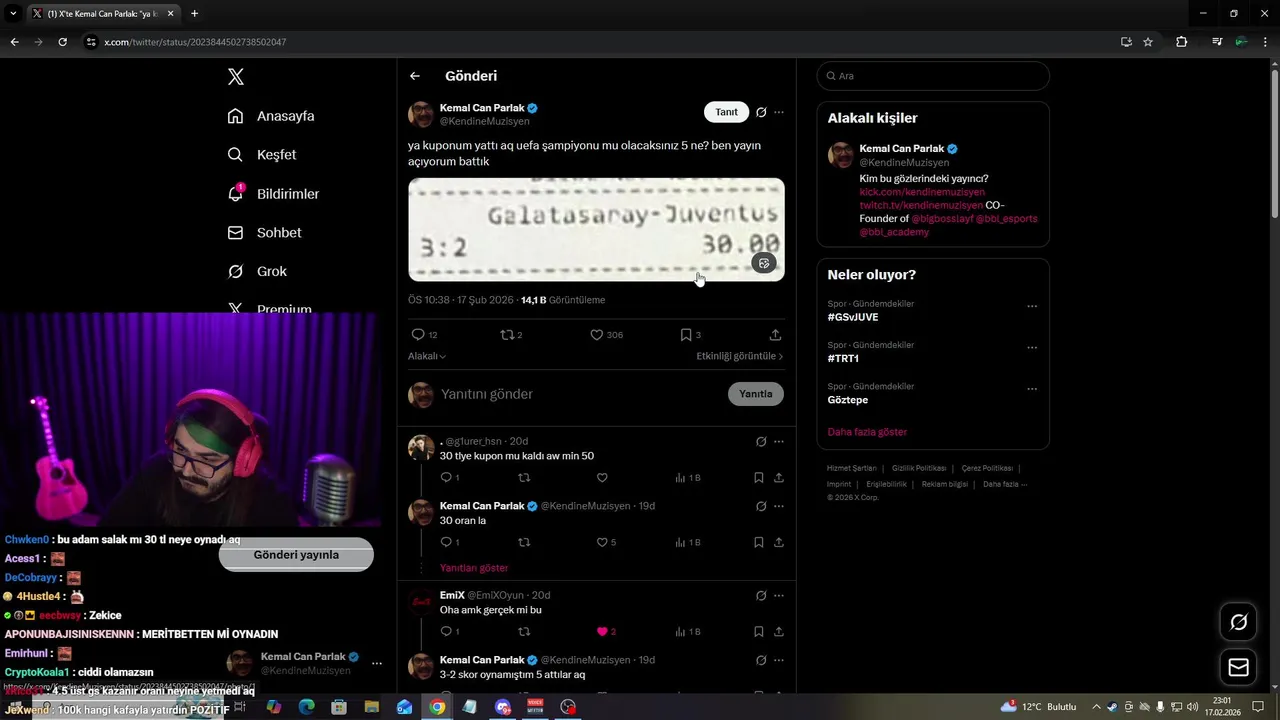1280x720 pixels.
Task: Open options for #GSvJUVE trend
Action: tap(1032, 306)
